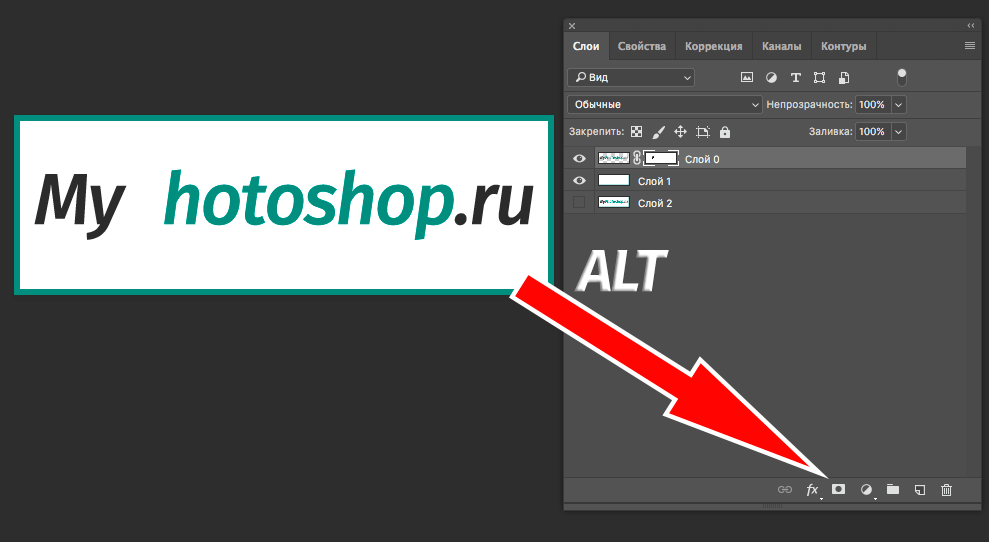The height and width of the screenshot is (542, 989).
Task: Lock all with the padlock icon
Action: click(x=725, y=132)
